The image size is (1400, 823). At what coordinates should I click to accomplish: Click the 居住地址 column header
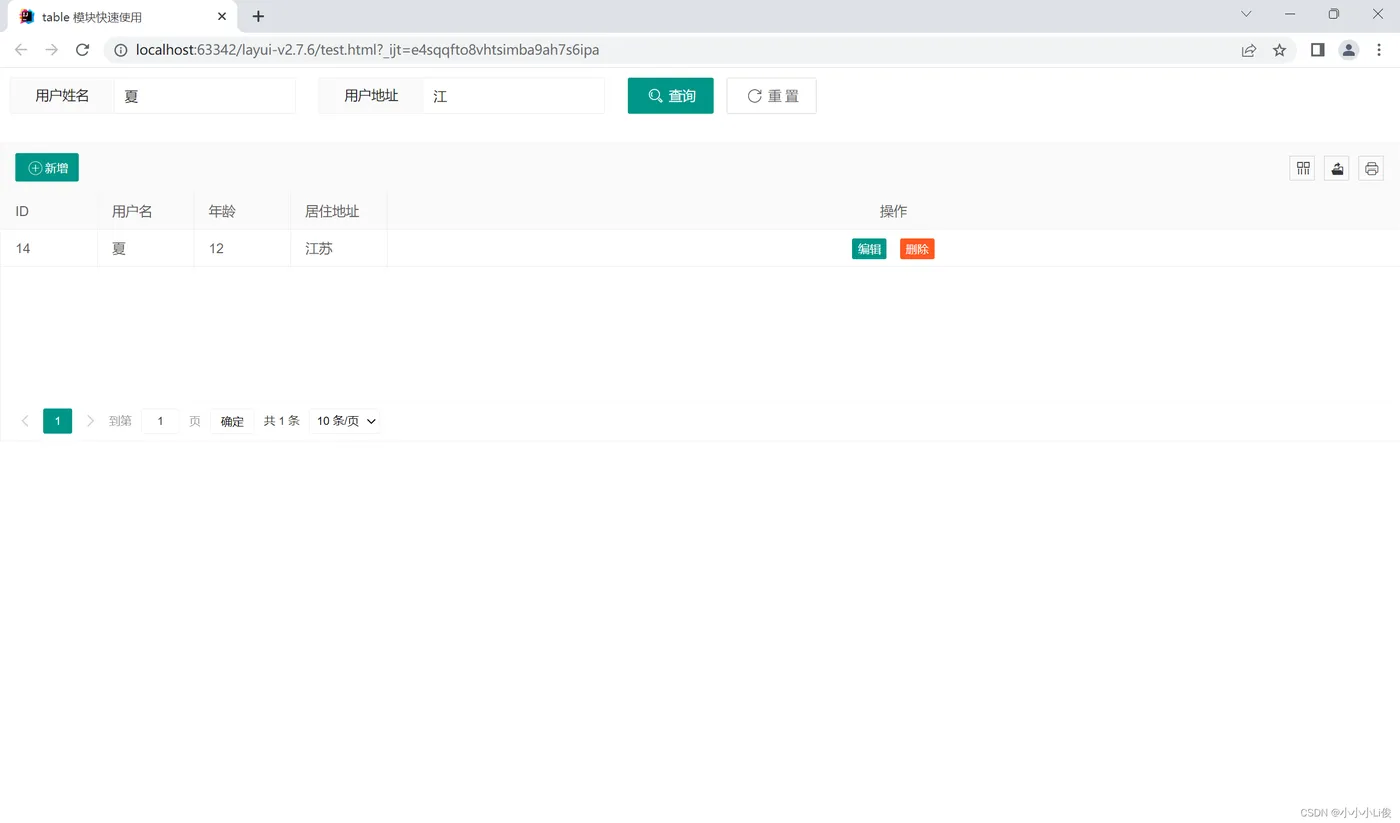338,211
